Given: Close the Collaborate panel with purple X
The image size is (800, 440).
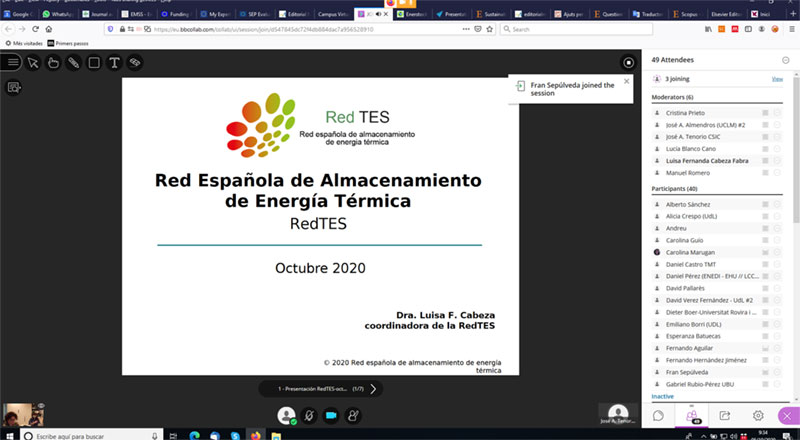Looking at the screenshot, I should (x=788, y=415).
